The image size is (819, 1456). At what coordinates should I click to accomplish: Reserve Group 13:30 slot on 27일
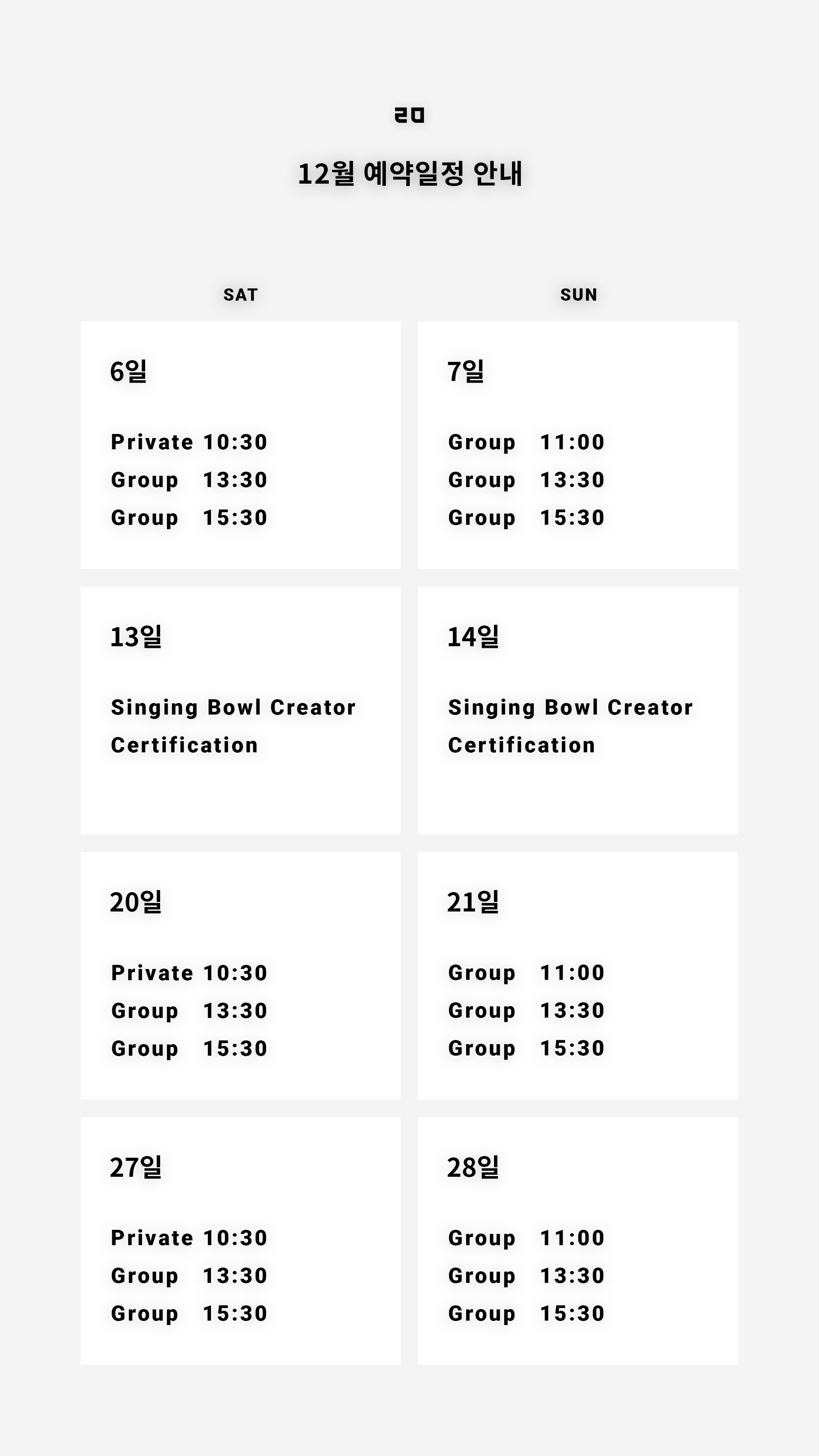point(189,1276)
